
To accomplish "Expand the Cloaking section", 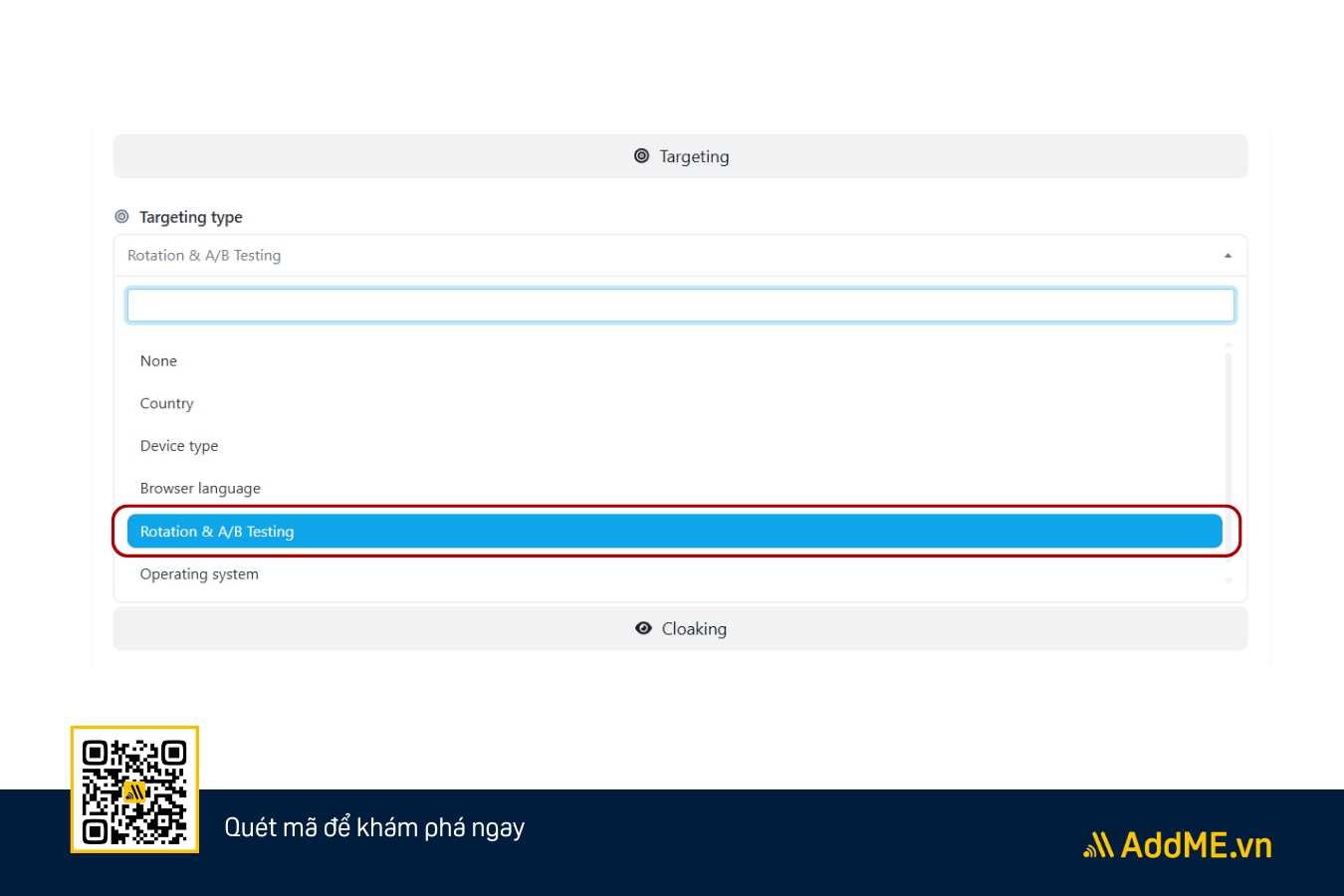I will 680,629.
